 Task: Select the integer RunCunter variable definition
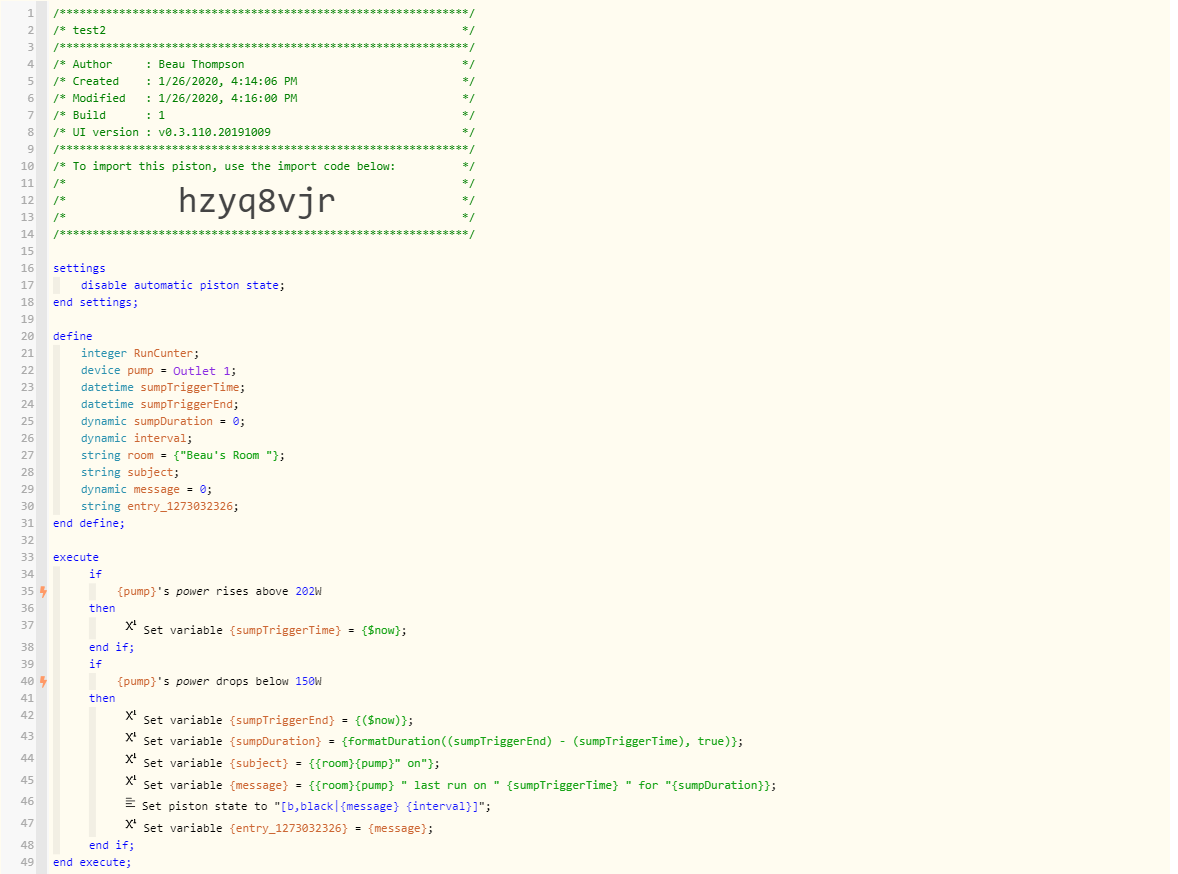140,353
